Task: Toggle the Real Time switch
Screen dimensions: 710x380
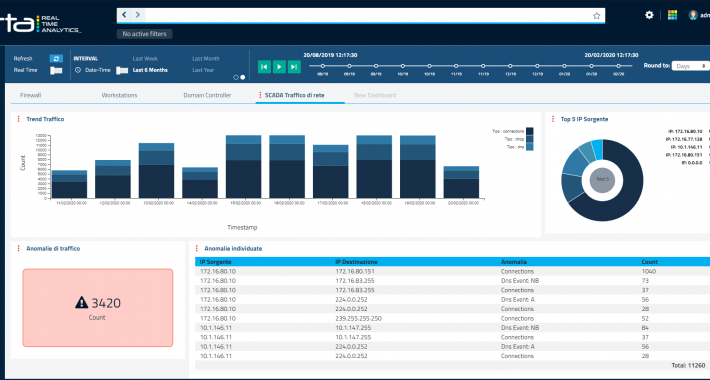Action: (x=56, y=70)
